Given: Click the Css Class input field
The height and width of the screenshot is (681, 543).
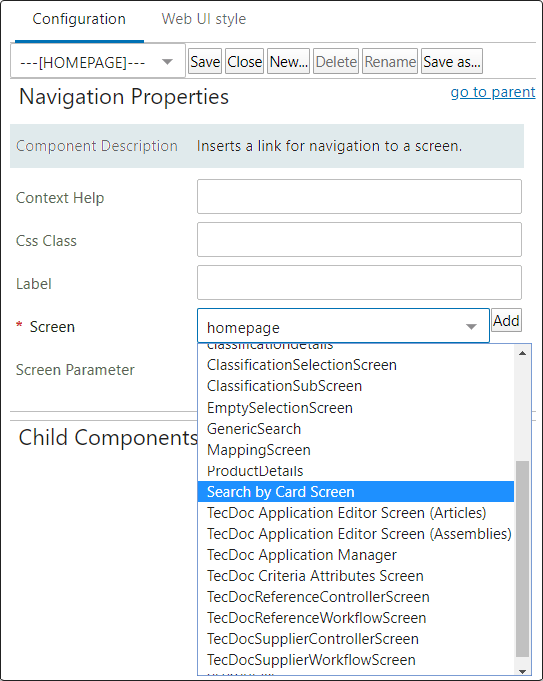Looking at the screenshot, I should click(359, 239).
